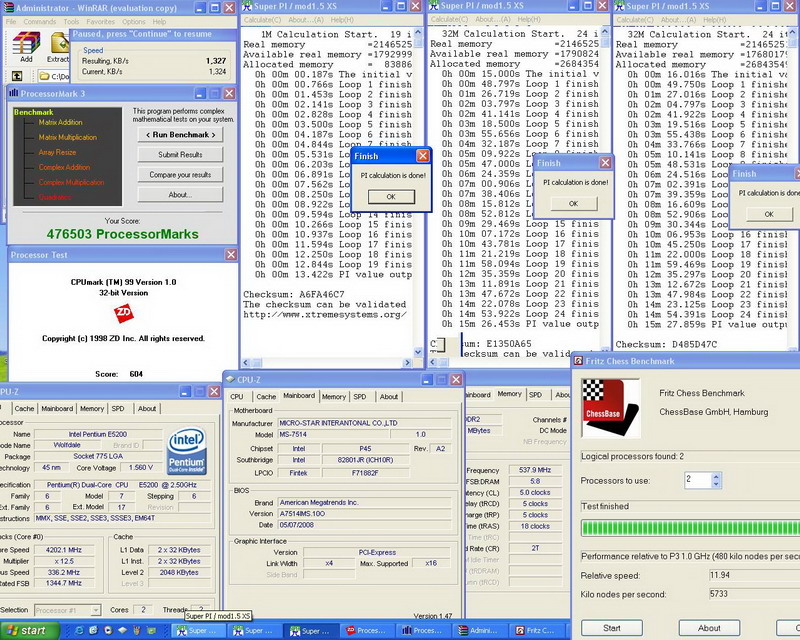Click the white diamond quick launch icon
Screen dimensions: 800x640
[x=122, y=630]
